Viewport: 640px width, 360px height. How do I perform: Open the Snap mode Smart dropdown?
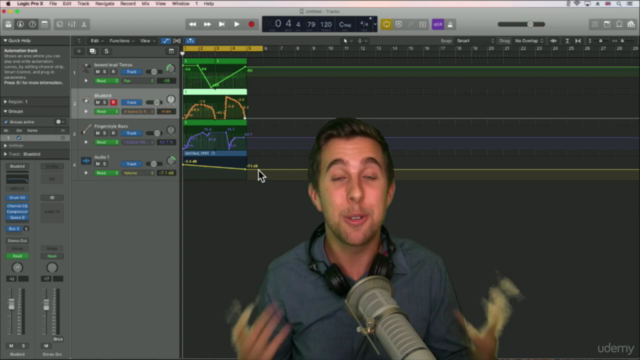coord(476,41)
